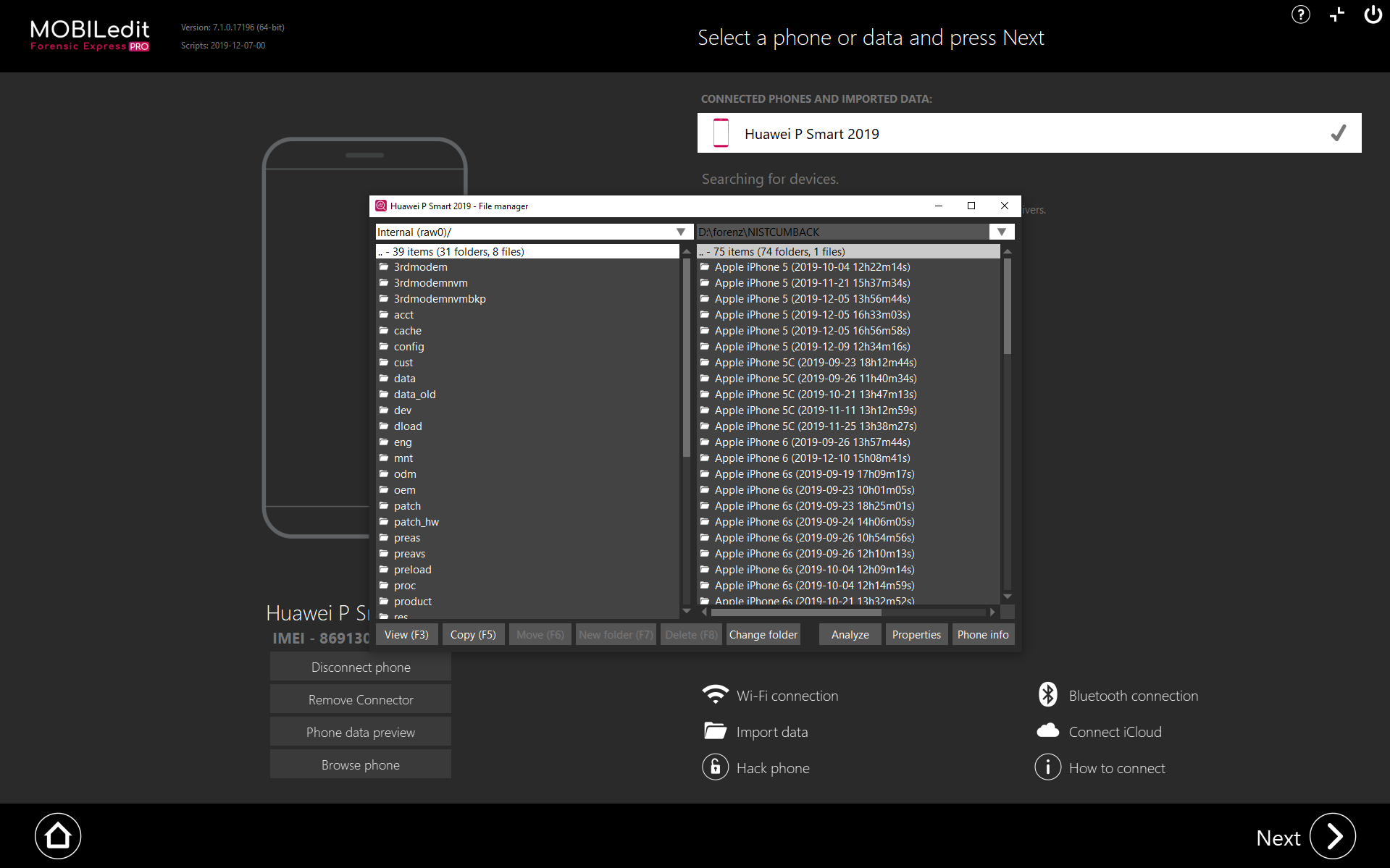Image resolution: width=1390 pixels, height=868 pixels.
Task: Click the folder icon next to preload
Action: [384, 570]
